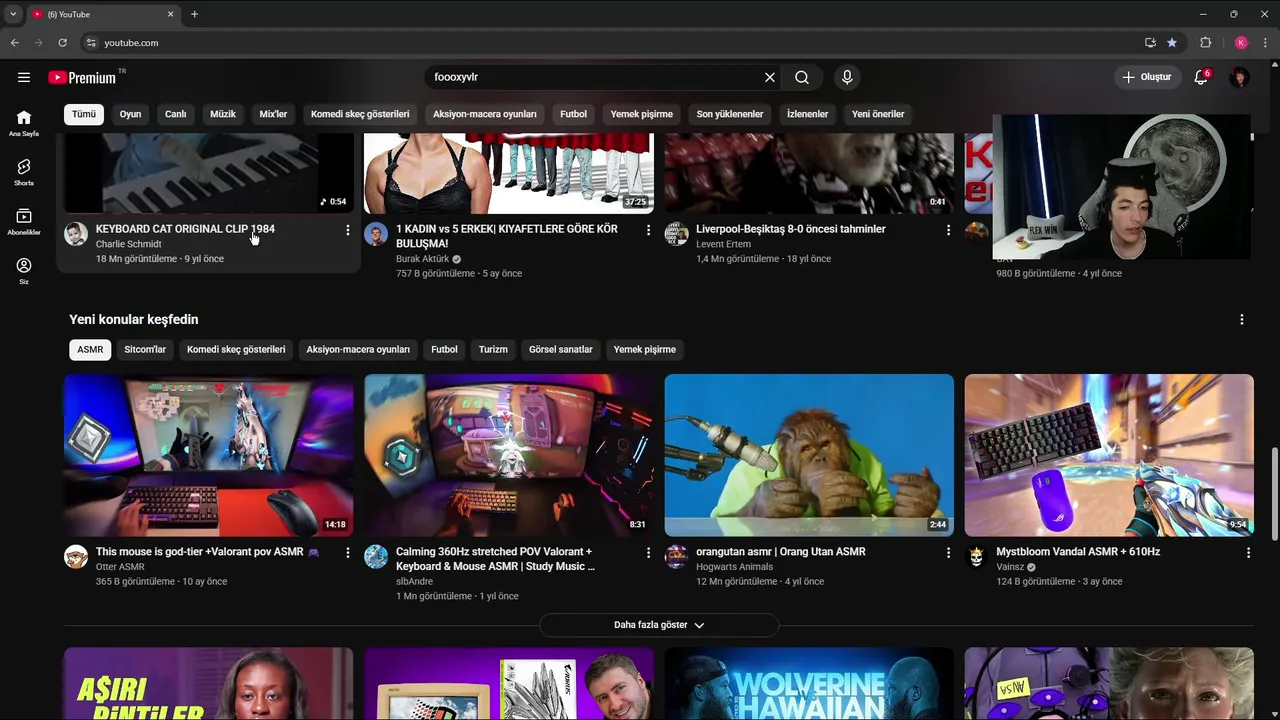The height and width of the screenshot is (720, 1280).
Task: Open options for Mystbloom Vandal ASMR video
Action: click(x=1248, y=553)
